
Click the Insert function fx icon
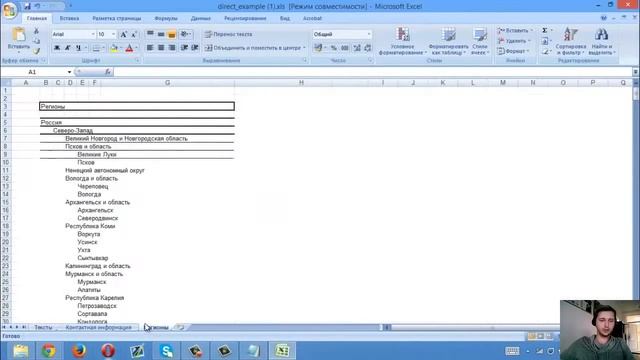(x=108, y=72)
